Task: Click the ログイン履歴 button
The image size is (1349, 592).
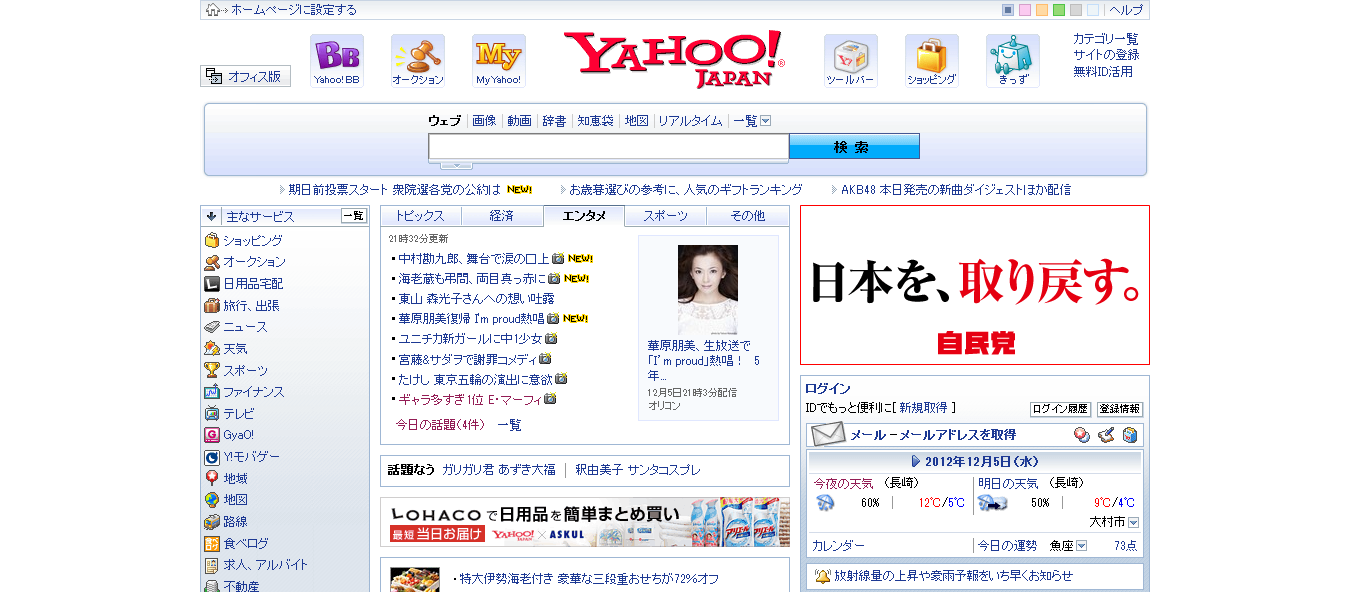Action: [1060, 409]
